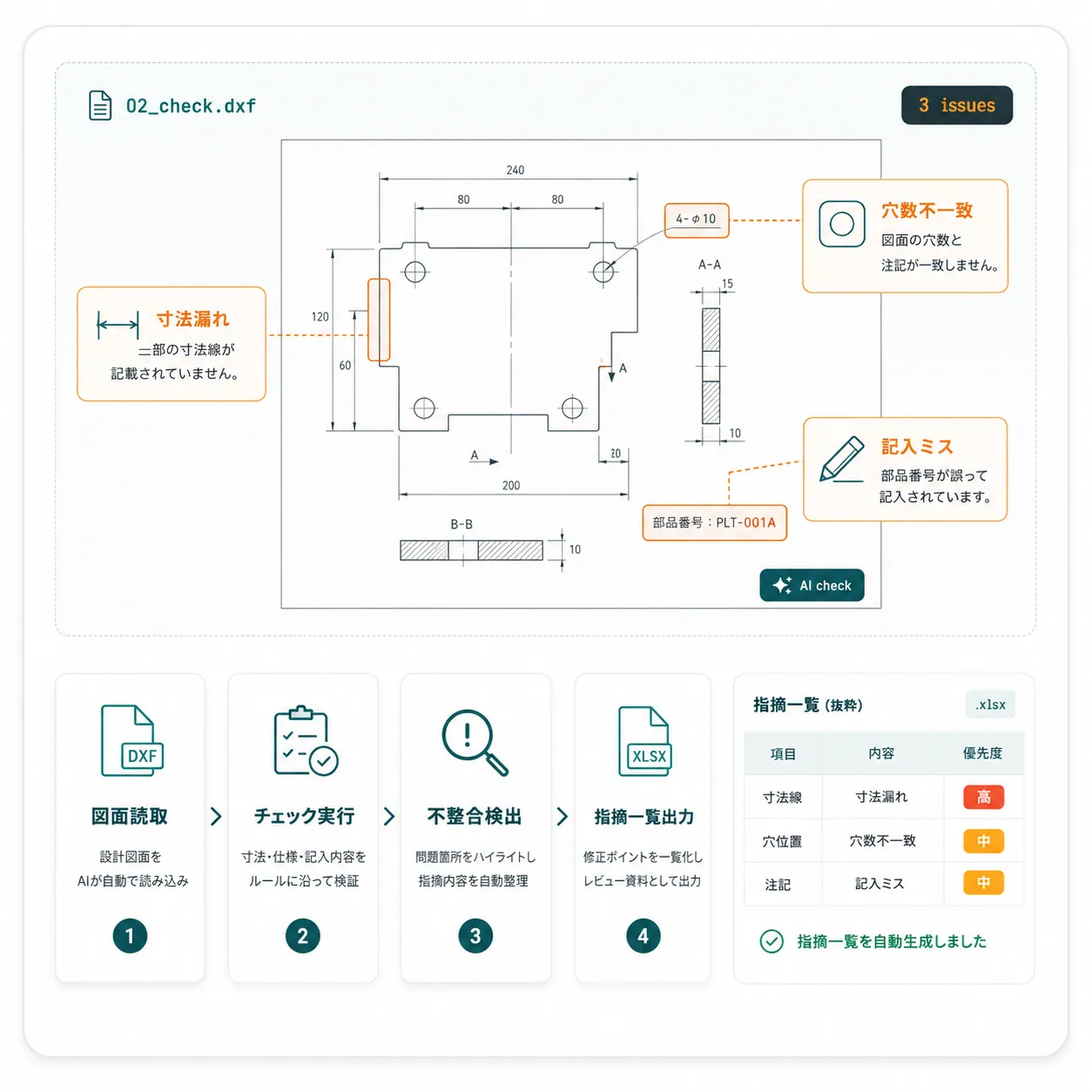The width and height of the screenshot is (1092, 1092).
Task: Click the A-A section view label
Action: (710, 265)
